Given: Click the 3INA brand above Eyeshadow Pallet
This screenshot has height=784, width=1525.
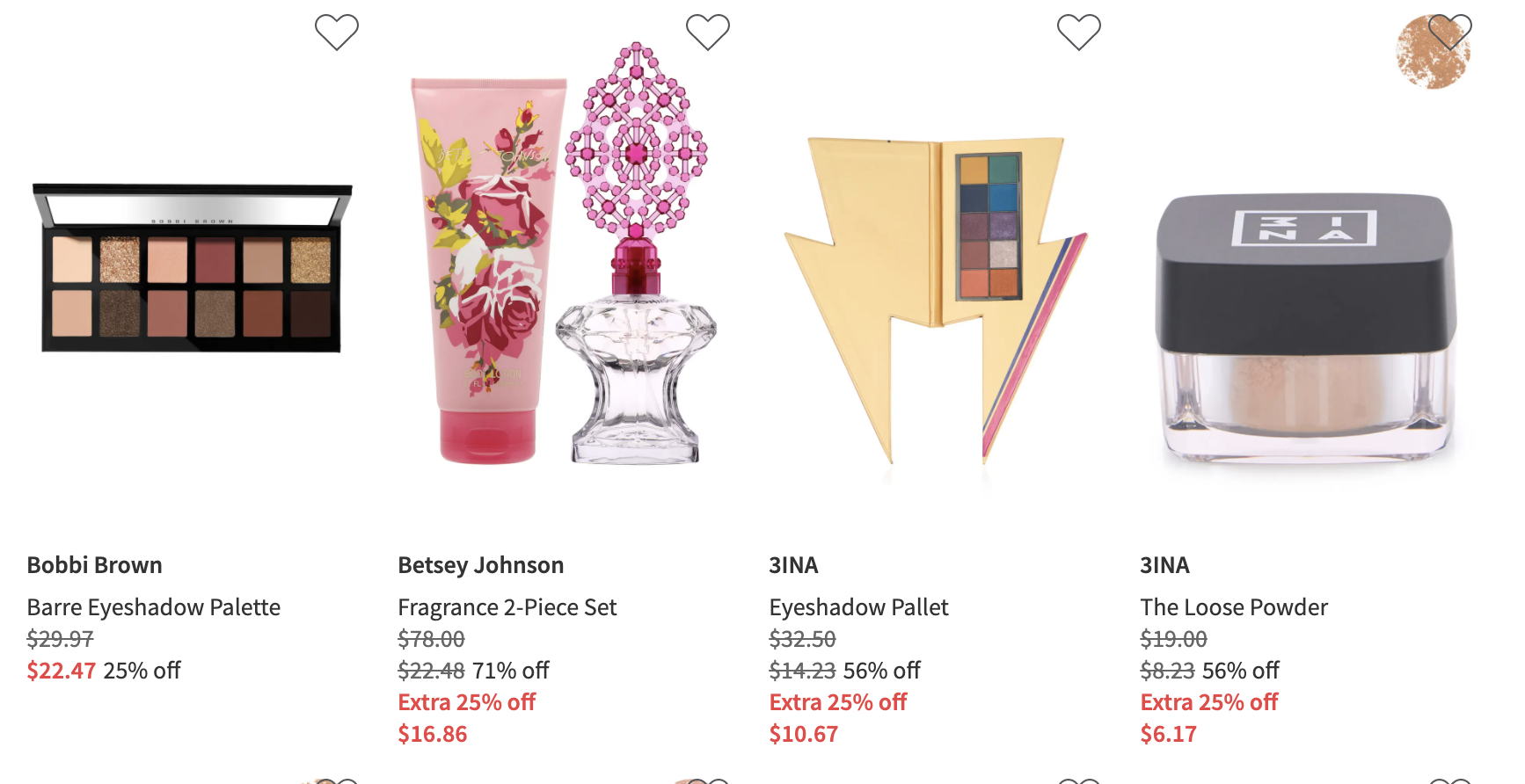Looking at the screenshot, I should point(793,565).
